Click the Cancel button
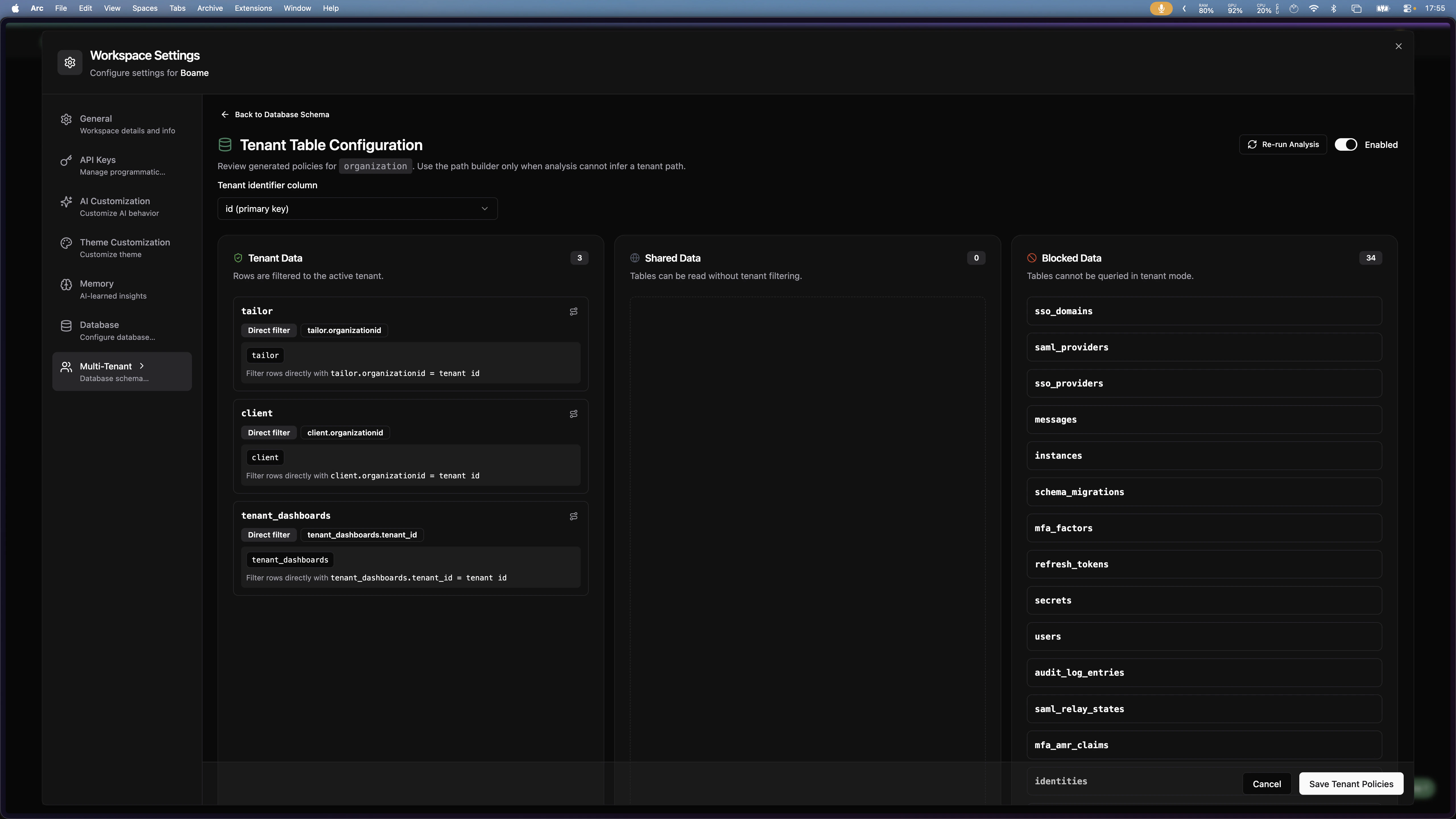 pos(1267,784)
